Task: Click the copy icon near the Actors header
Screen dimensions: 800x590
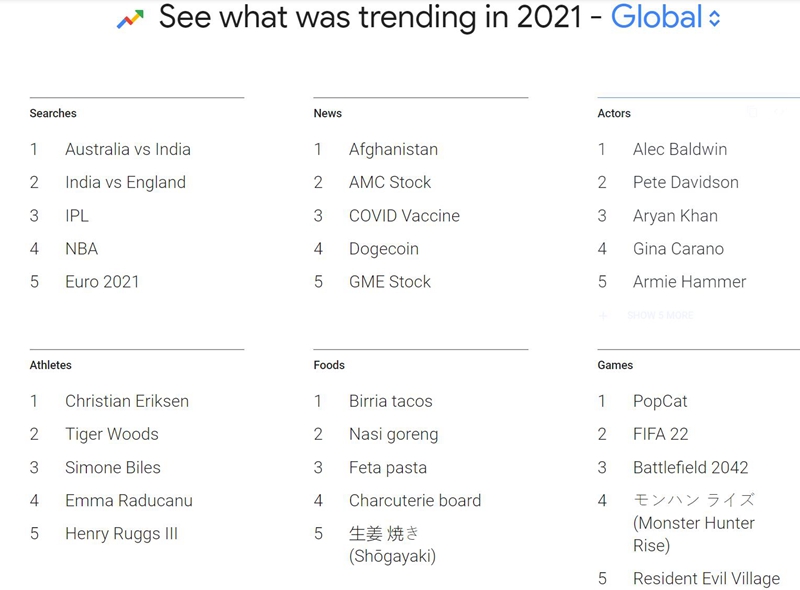Action: 753,110
